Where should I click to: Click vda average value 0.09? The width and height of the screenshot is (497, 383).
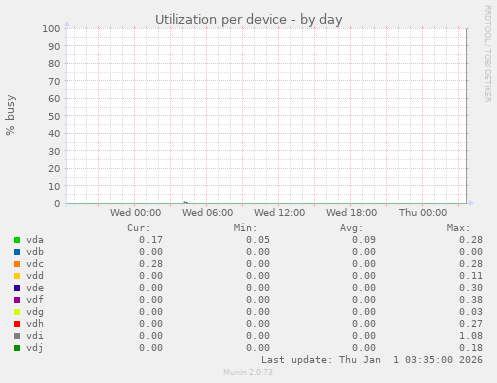[x=364, y=240]
